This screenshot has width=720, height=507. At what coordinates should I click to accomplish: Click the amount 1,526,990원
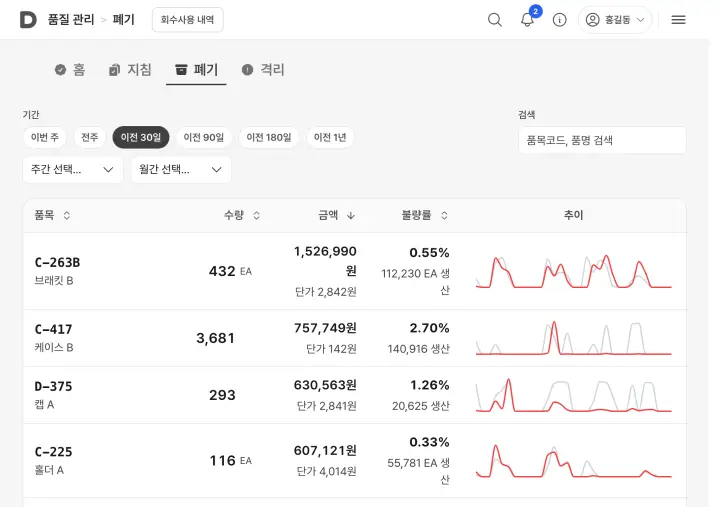[325, 261]
